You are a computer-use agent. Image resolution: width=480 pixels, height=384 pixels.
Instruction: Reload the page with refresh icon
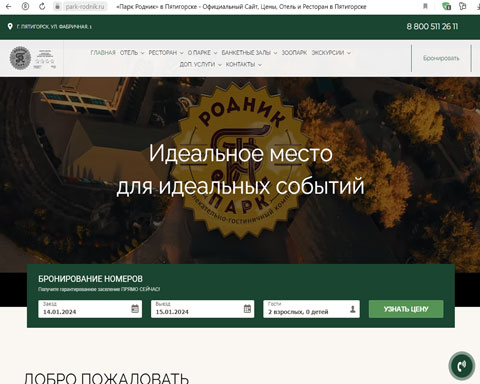pyautogui.click(x=42, y=6)
